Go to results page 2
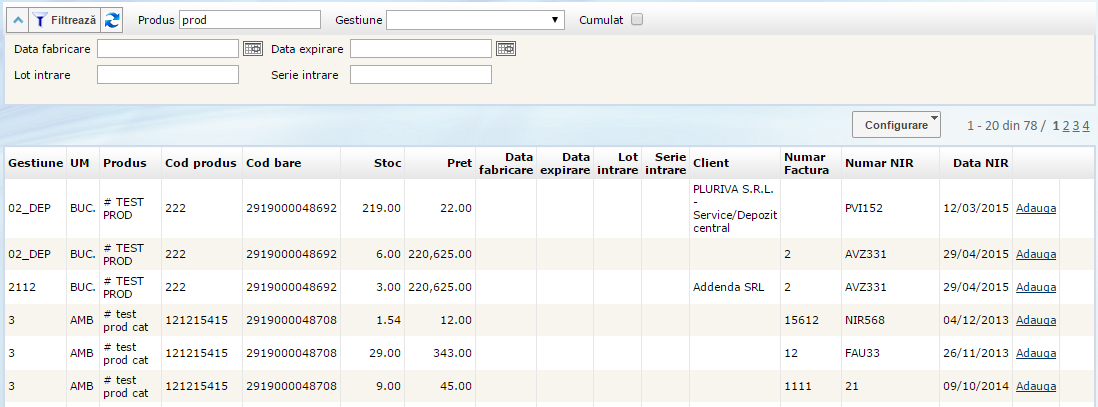This screenshot has width=1098, height=407. click(1065, 125)
